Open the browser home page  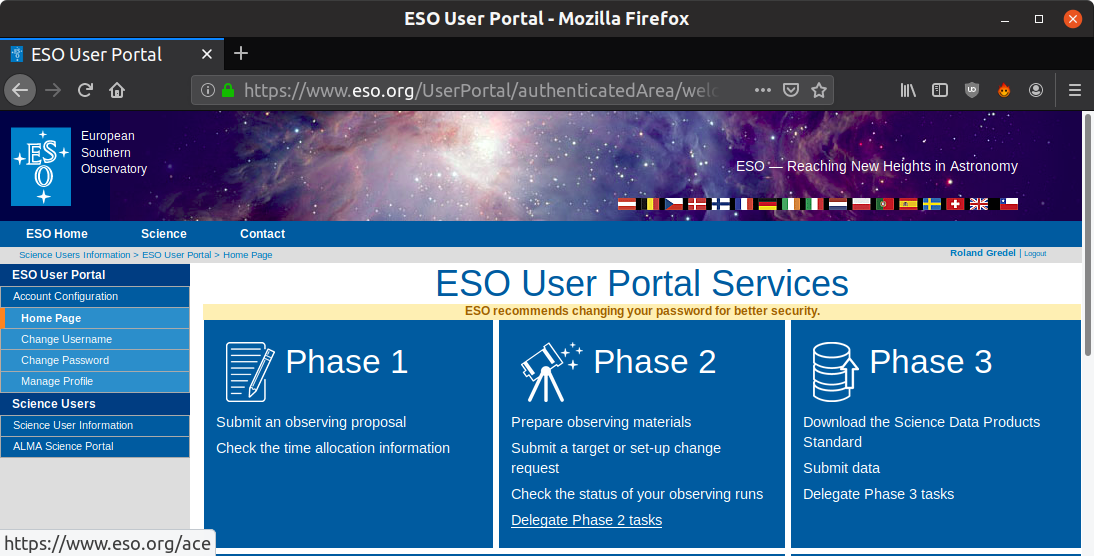click(x=117, y=90)
